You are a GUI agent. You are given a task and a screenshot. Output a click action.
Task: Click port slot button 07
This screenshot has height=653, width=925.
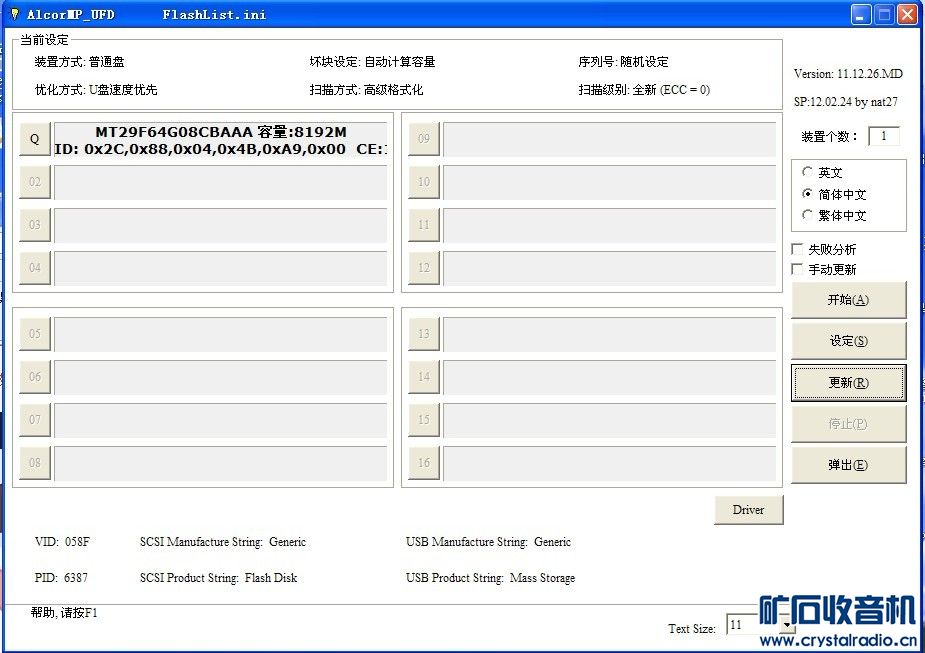(x=35, y=421)
